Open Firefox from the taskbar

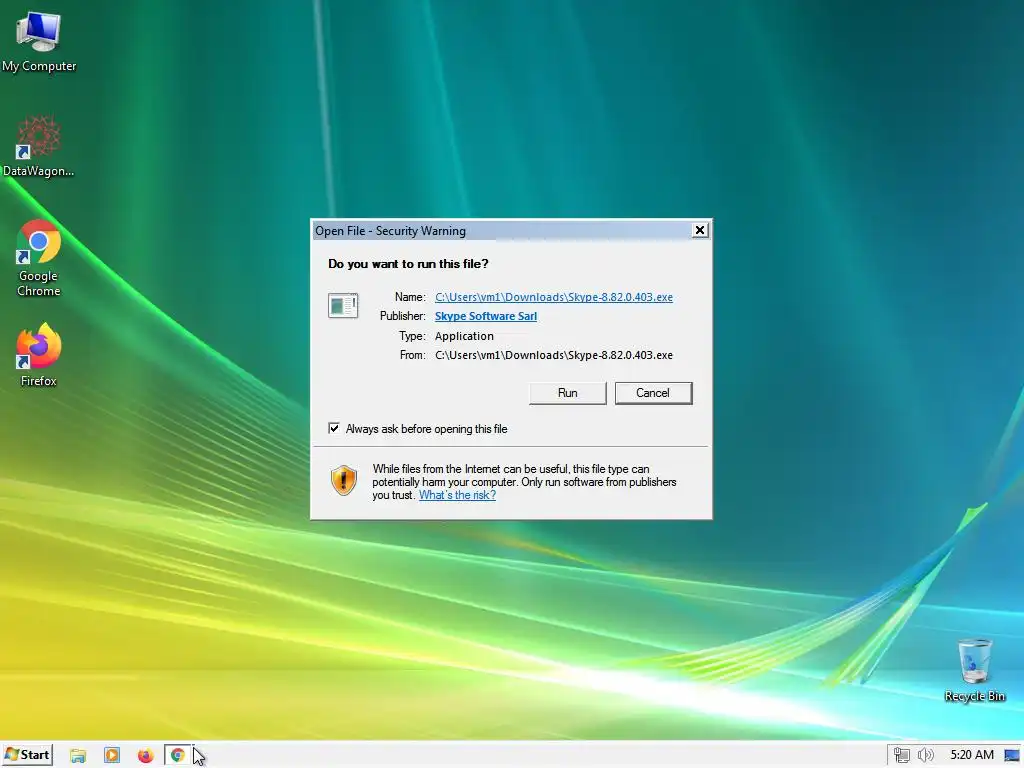pos(145,756)
